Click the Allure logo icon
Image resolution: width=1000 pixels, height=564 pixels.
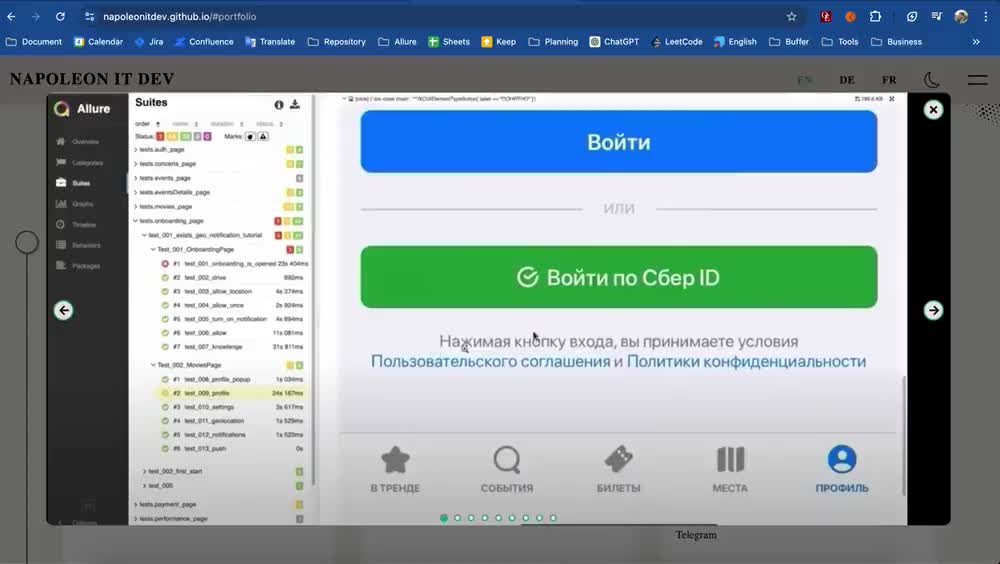pyautogui.click(x=61, y=109)
